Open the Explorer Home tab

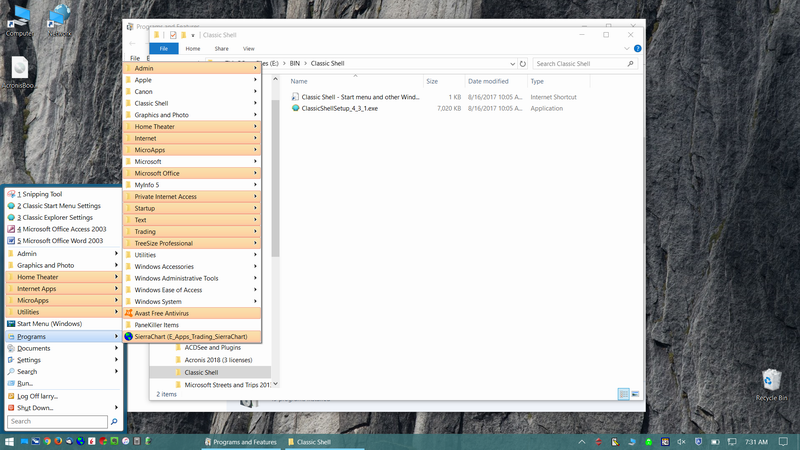pos(193,48)
